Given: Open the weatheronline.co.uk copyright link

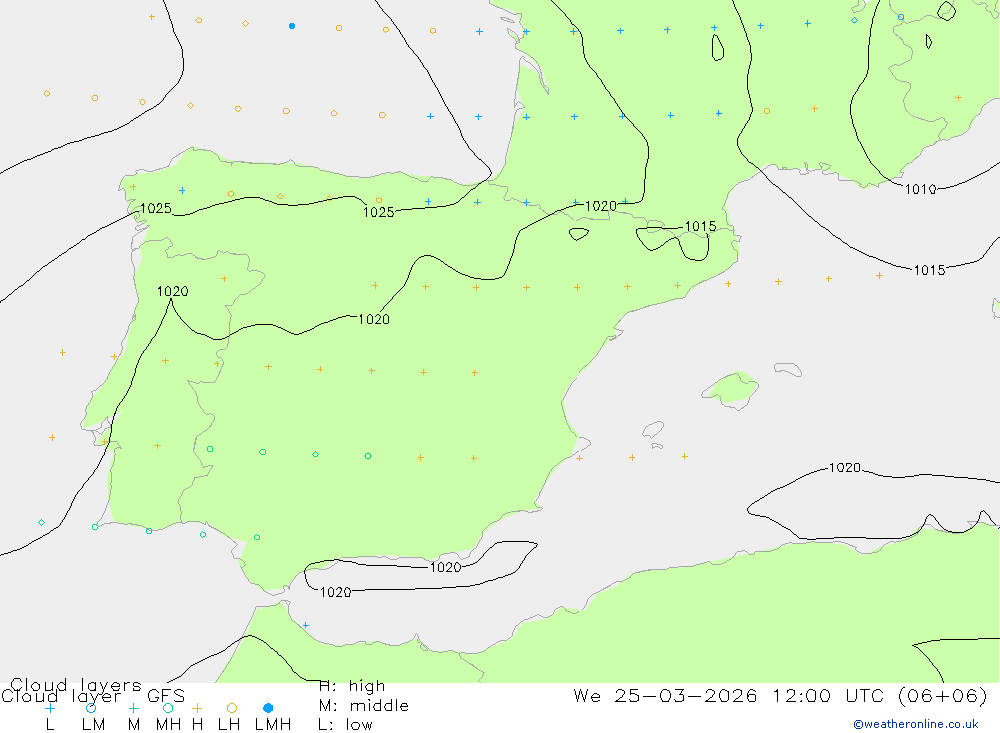Looking at the screenshot, I should click(x=916, y=724).
